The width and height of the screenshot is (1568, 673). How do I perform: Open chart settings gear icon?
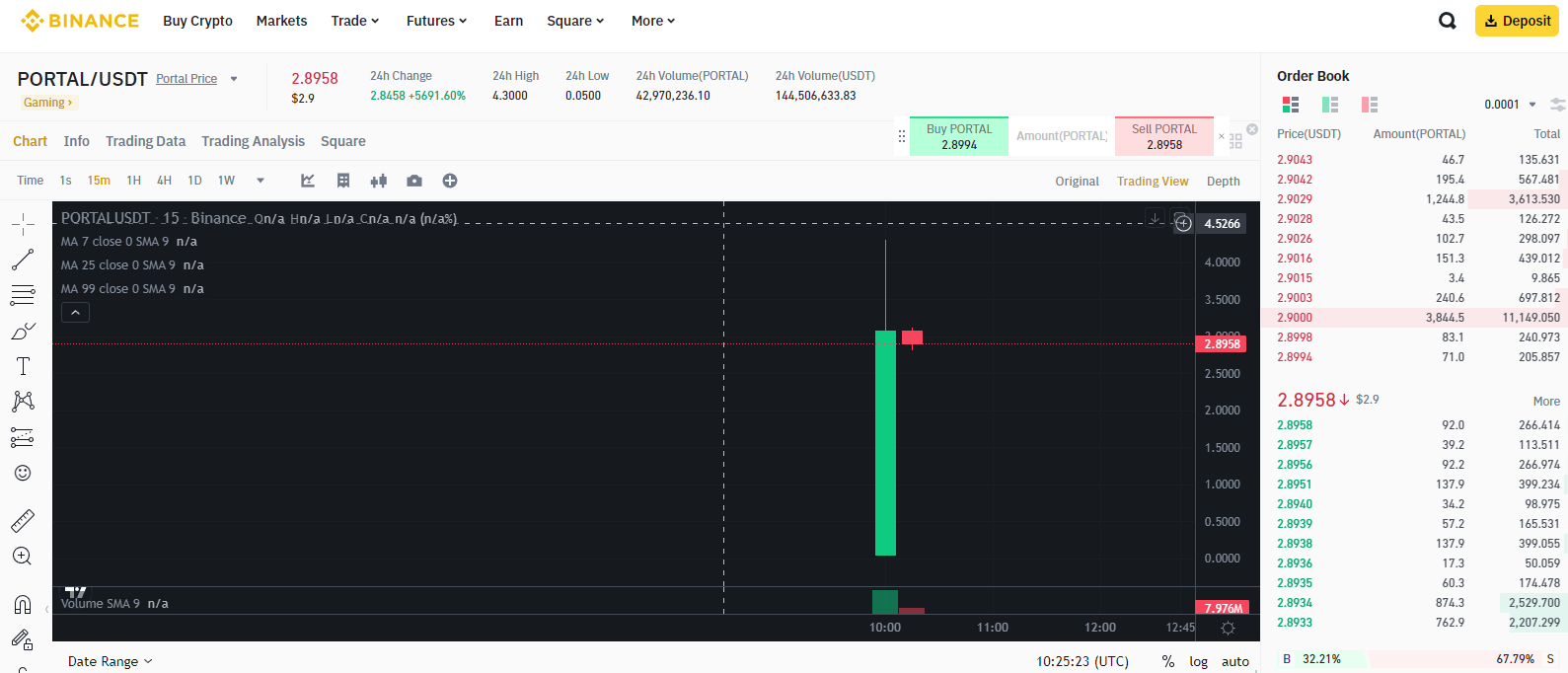pyautogui.click(x=1229, y=628)
